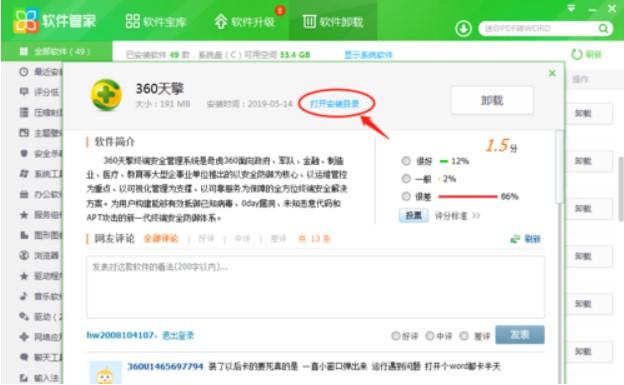Viewport: 624px width, 385px height.
Task: Select the 一般 rating radio button
Action: [406, 179]
